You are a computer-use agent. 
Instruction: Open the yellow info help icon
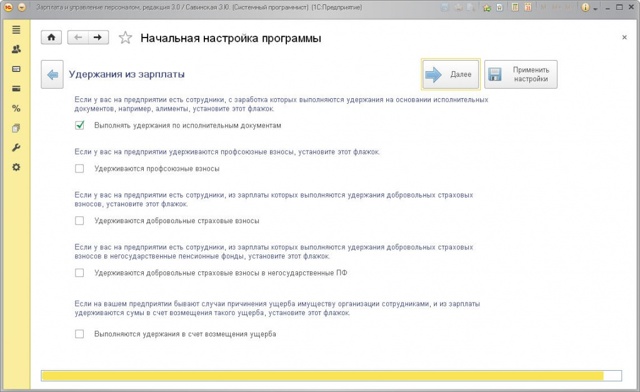point(585,7)
